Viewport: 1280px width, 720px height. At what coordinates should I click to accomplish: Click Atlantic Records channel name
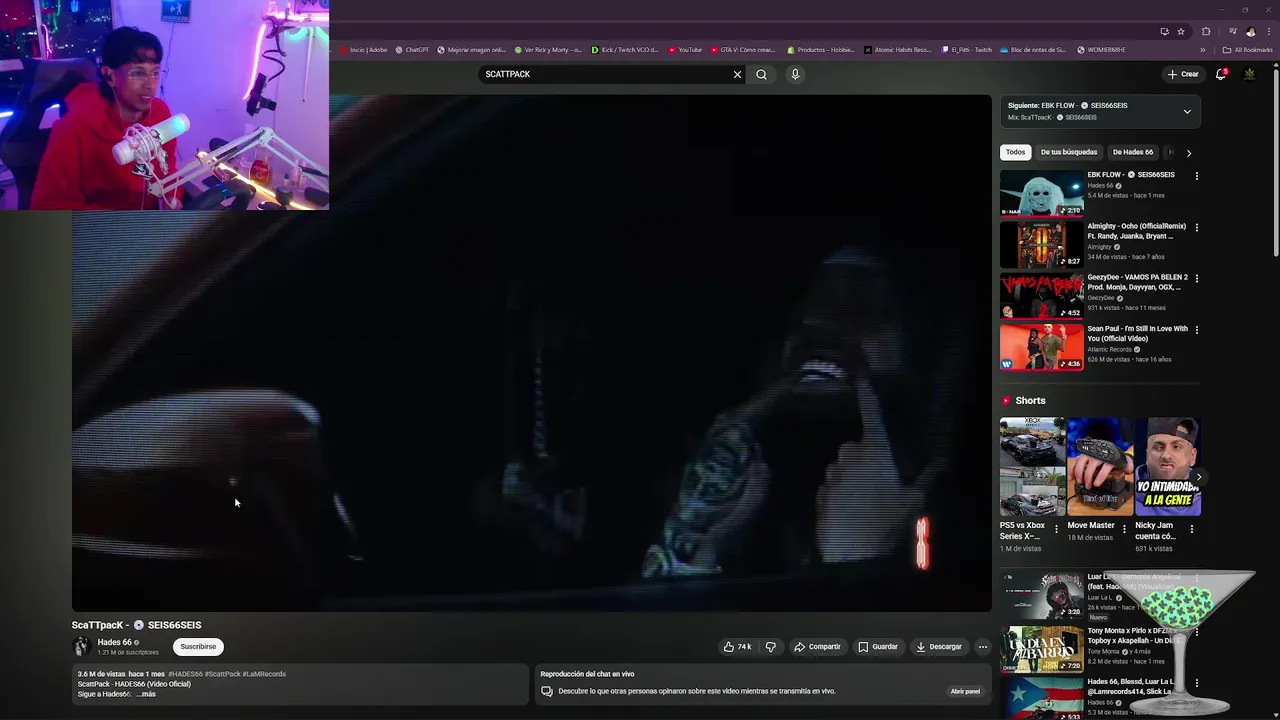(x=1109, y=349)
